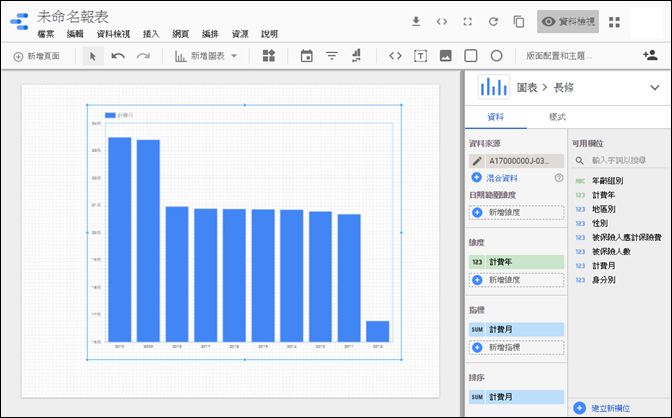
Task: Switch to the 資料 tab
Action: [x=496, y=117]
